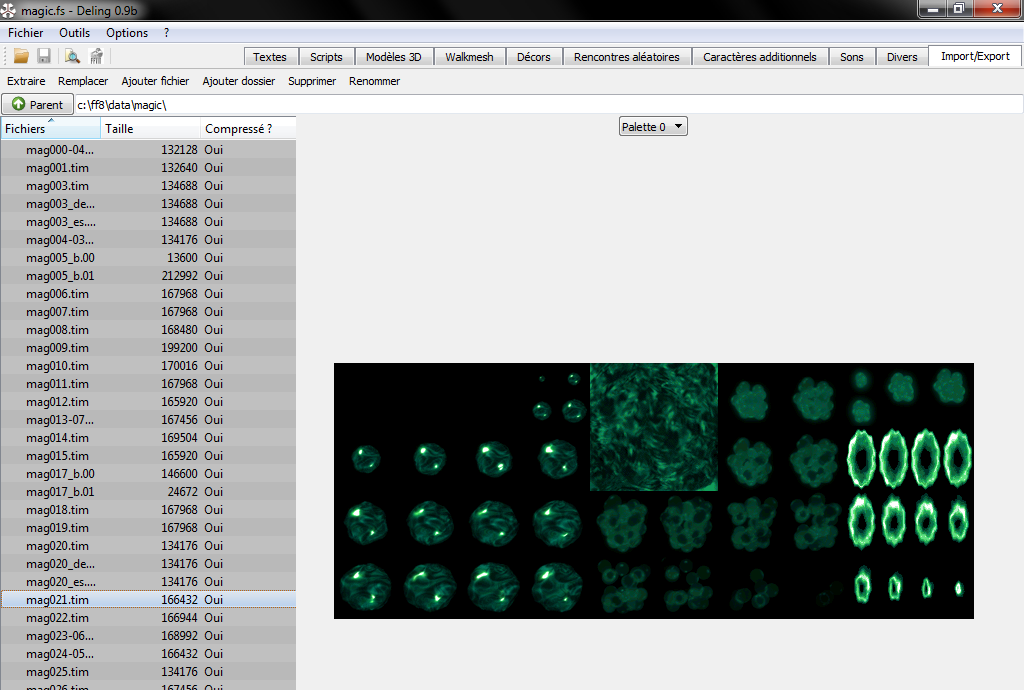Select file mag011.tim in the list
This screenshot has width=1024, height=690.
pos(148,384)
